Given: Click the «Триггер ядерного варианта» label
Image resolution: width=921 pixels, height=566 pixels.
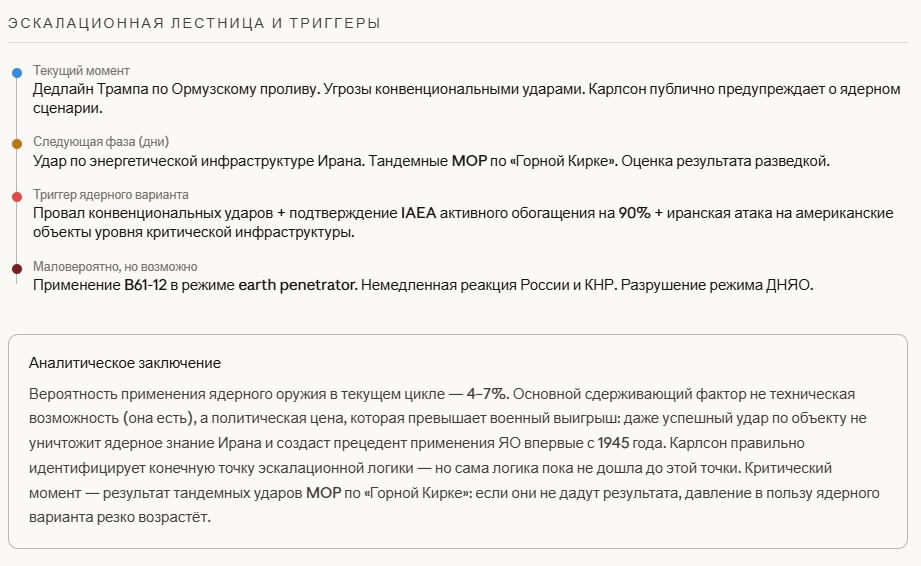Looking at the screenshot, I should coord(110,195).
